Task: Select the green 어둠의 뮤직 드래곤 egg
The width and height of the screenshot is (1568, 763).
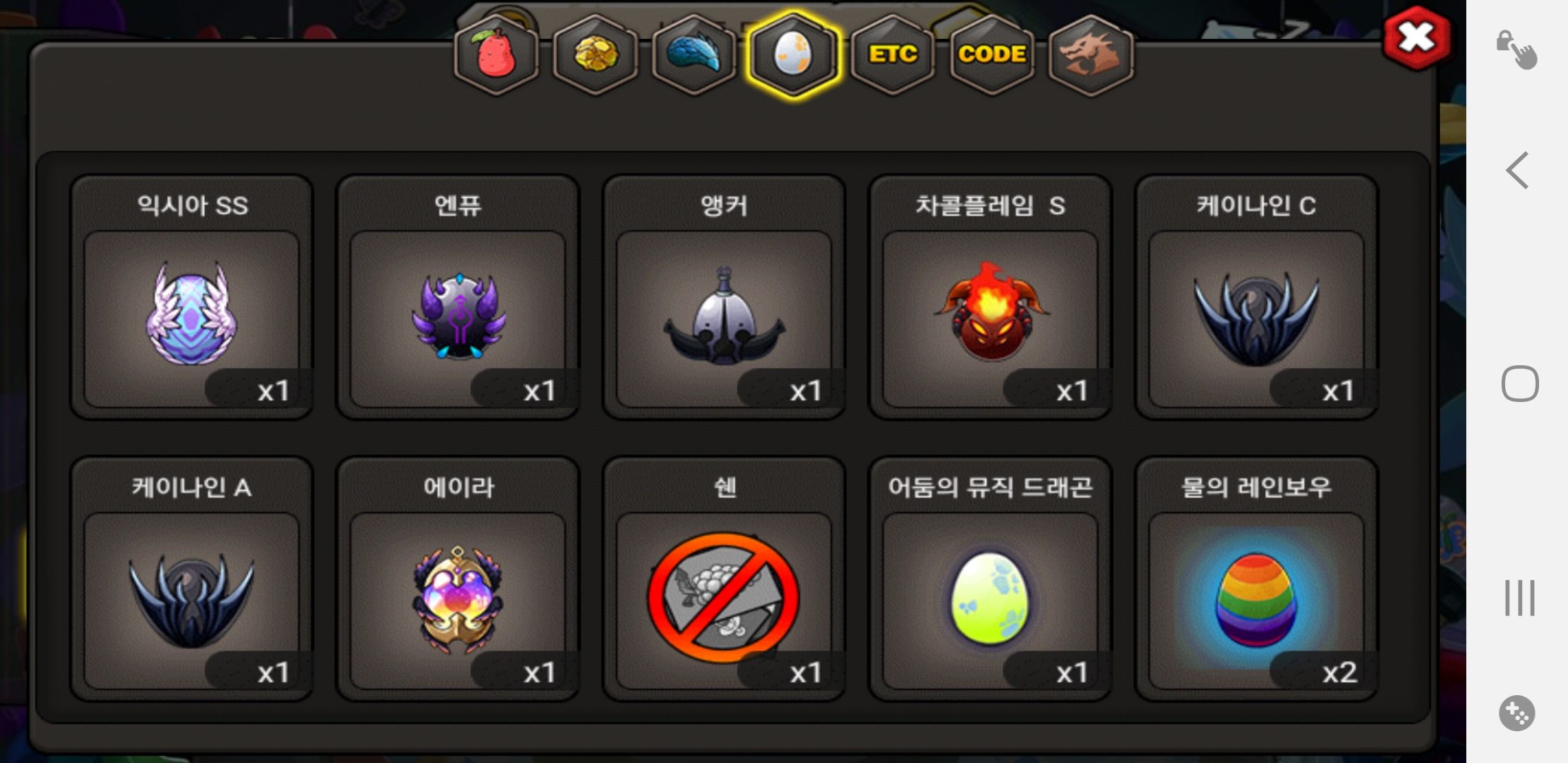Action: point(990,579)
